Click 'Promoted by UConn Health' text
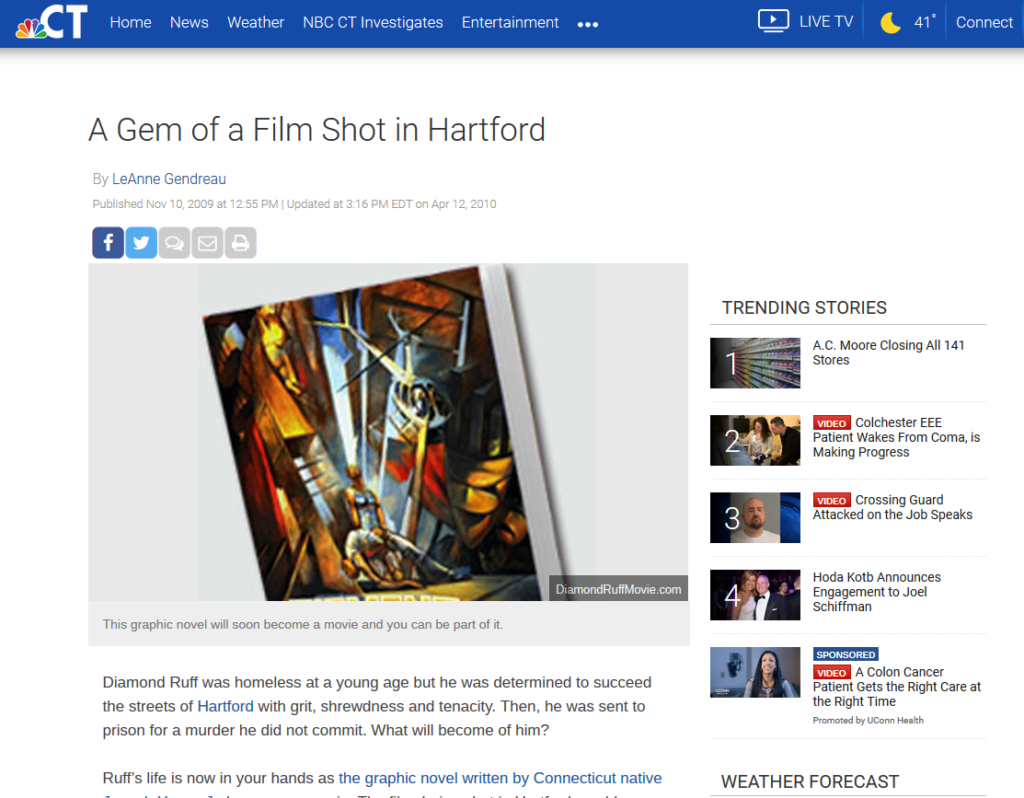This screenshot has height=798, width=1024. coord(868,720)
